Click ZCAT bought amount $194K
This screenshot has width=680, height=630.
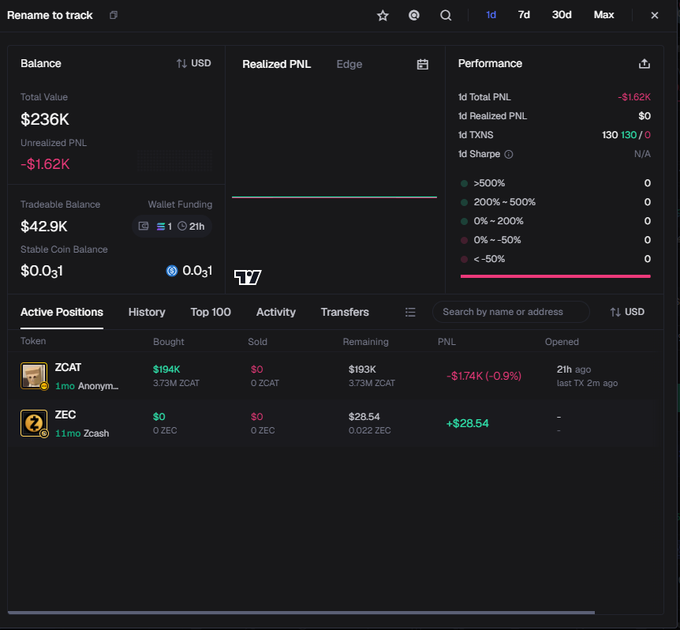pyautogui.click(x=166, y=369)
